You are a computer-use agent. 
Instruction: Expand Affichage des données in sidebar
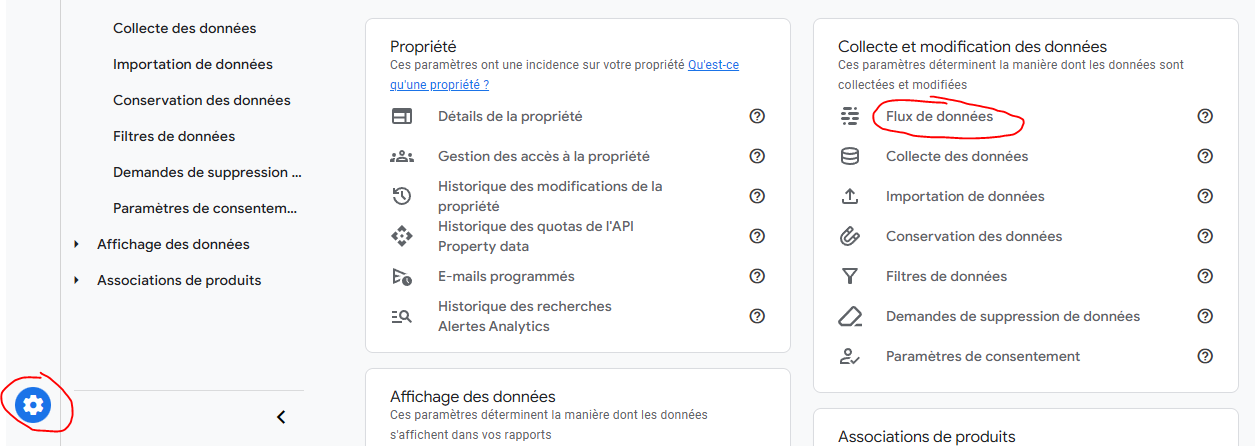(x=77, y=244)
